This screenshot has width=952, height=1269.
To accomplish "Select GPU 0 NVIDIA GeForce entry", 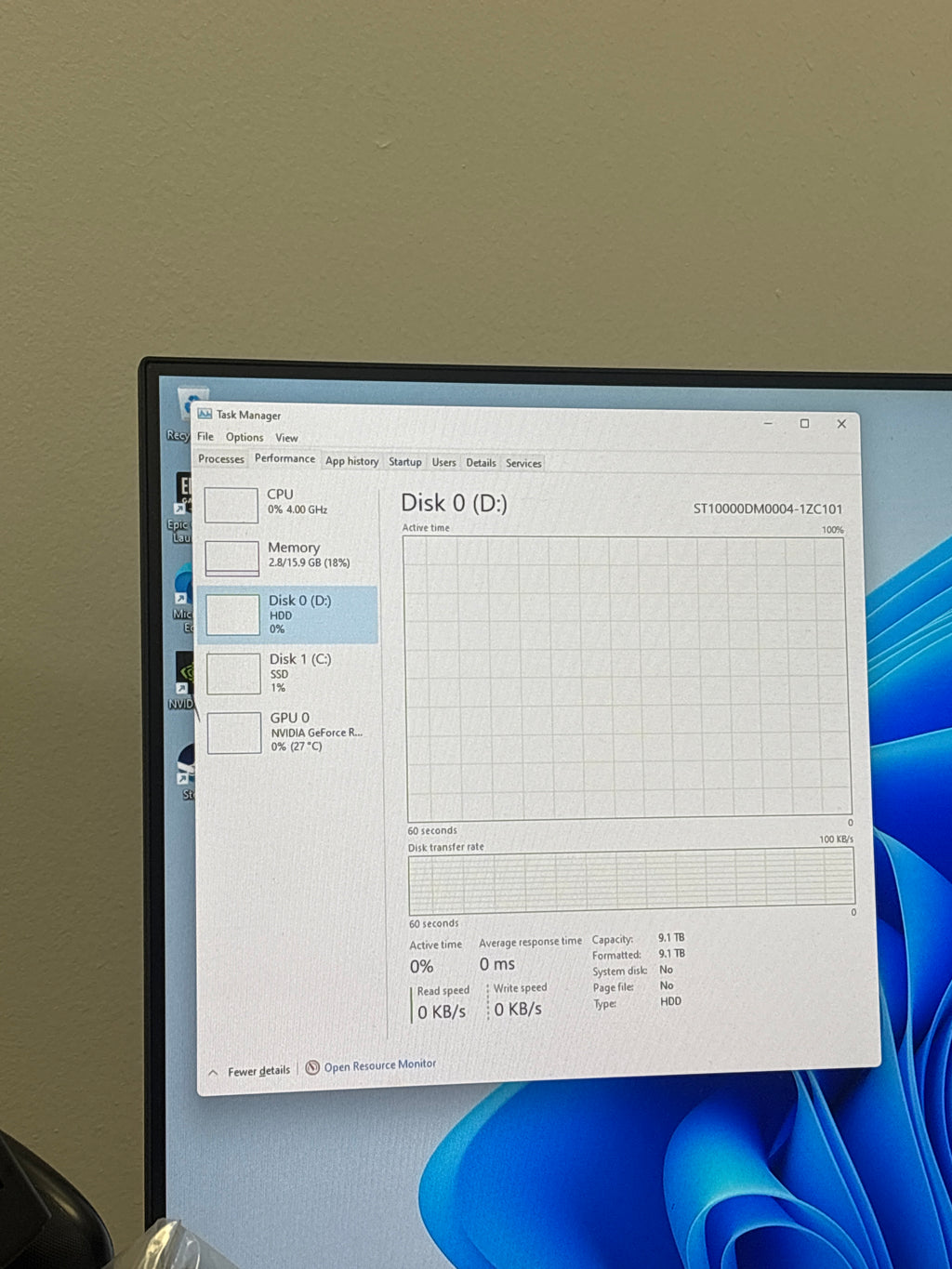I will click(x=290, y=732).
